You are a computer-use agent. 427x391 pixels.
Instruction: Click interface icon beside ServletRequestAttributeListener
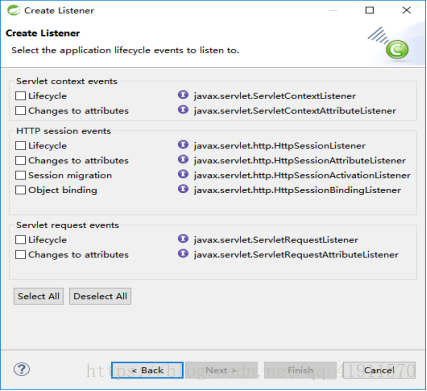click(x=183, y=254)
